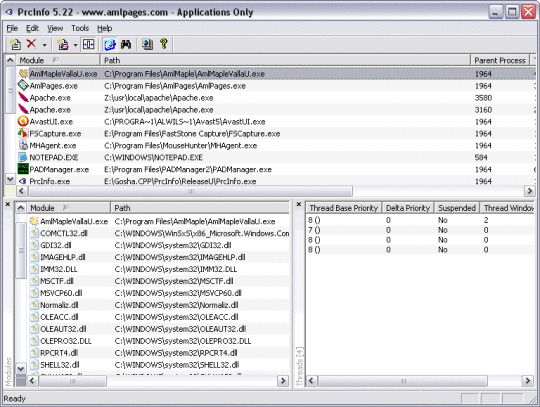540x407 pixels.
Task: Click the IMAGEHLP.dll module icon
Action: [34, 257]
